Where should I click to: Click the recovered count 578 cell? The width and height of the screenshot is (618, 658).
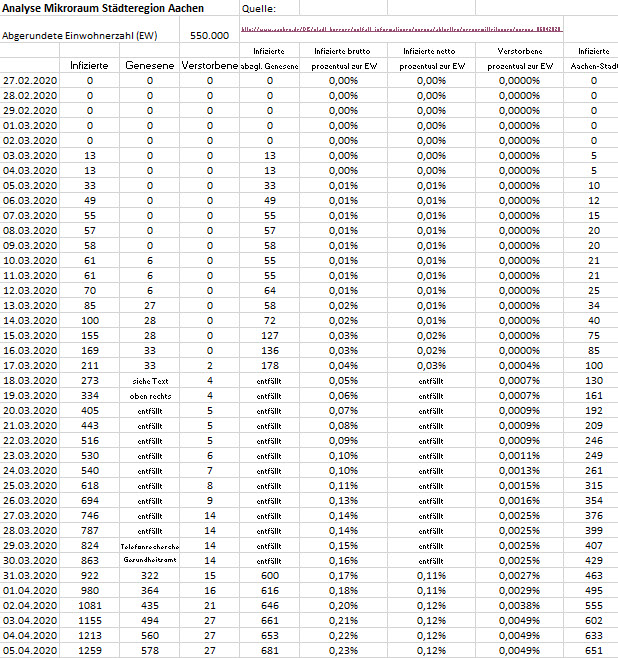150,650
